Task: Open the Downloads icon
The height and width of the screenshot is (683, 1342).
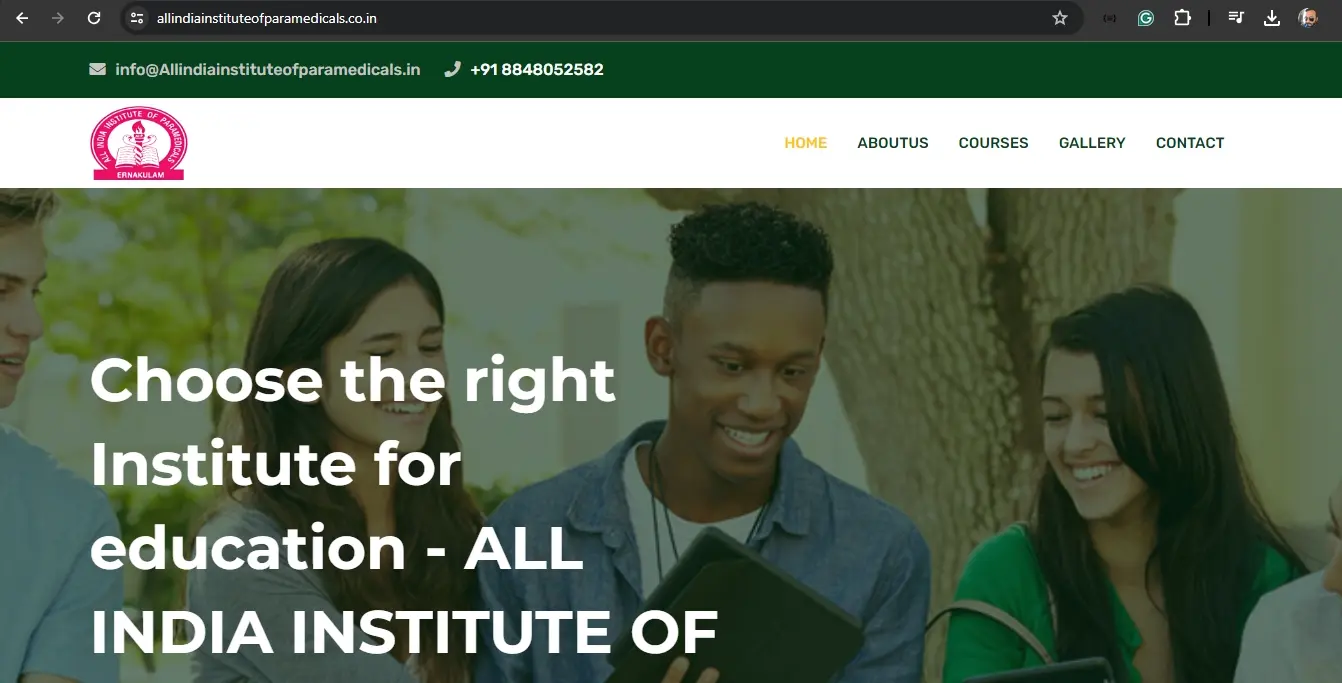Action: (1272, 18)
